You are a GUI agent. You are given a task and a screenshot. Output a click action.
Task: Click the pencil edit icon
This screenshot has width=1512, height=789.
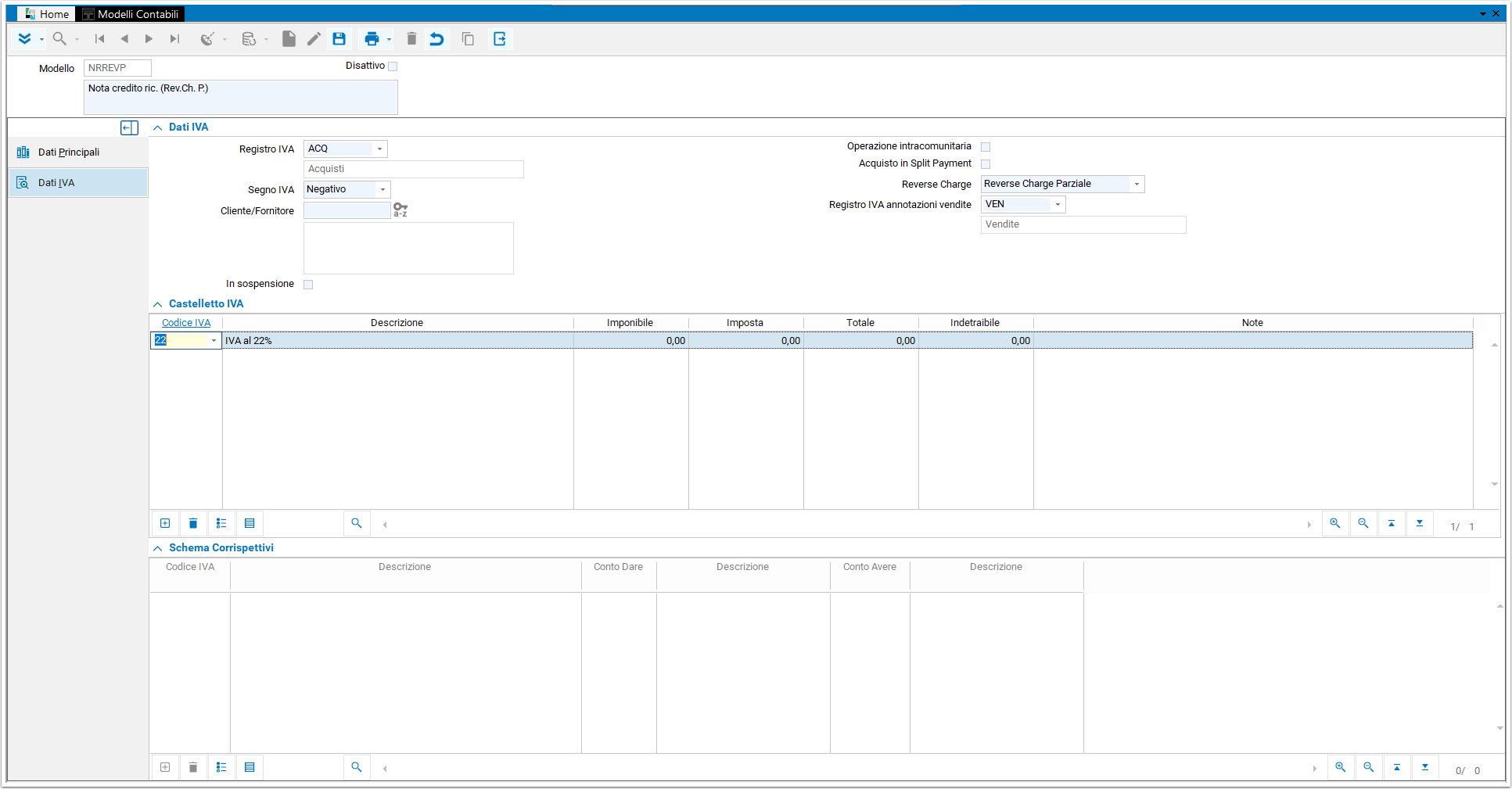(314, 39)
